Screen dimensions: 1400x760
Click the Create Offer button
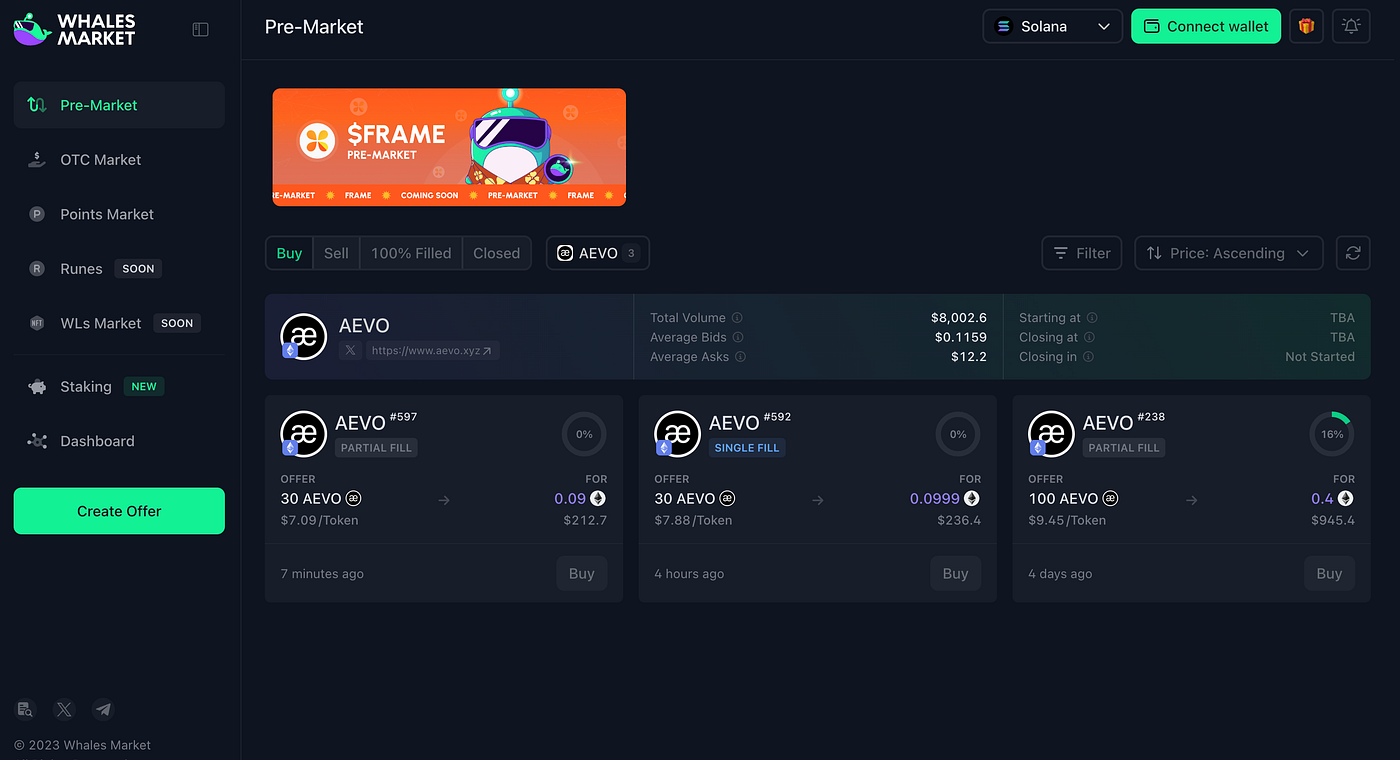pos(119,511)
